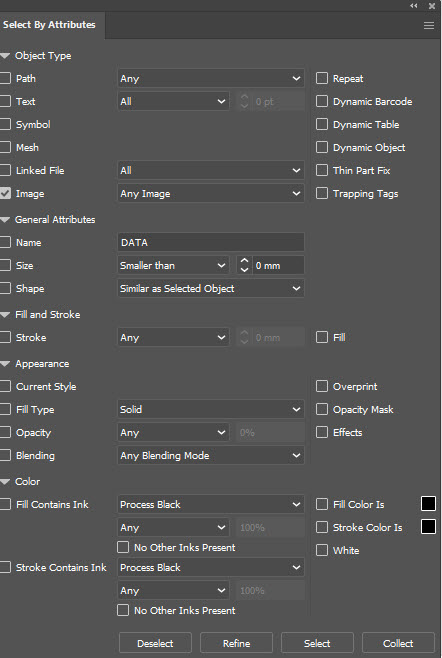Viewport: 442px width, 658px height.
Task: Collapse the Object Type section triangle
Action: tap(5, 56)
